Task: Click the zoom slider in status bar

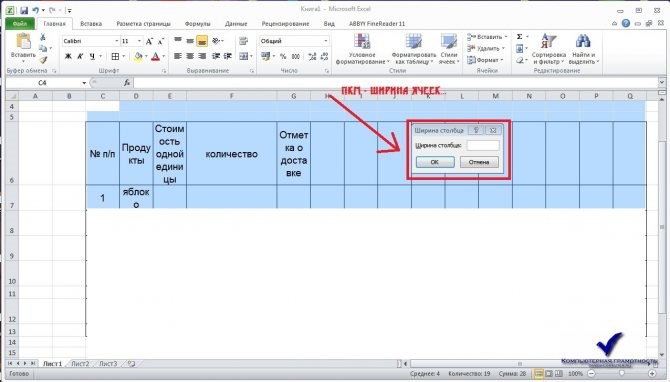Action: [622, 373]
